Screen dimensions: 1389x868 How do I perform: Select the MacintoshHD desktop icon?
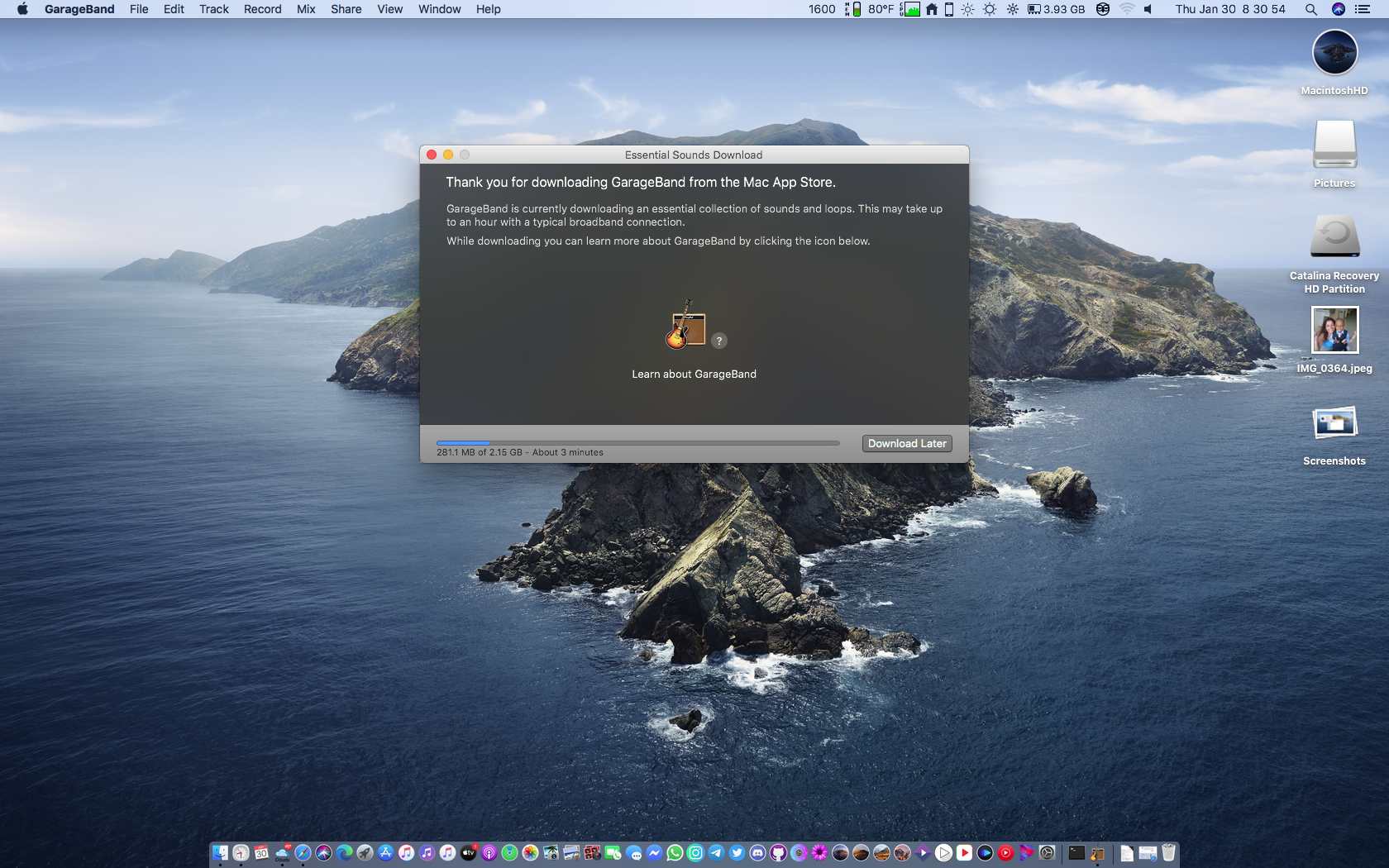tap(1334, 63)
